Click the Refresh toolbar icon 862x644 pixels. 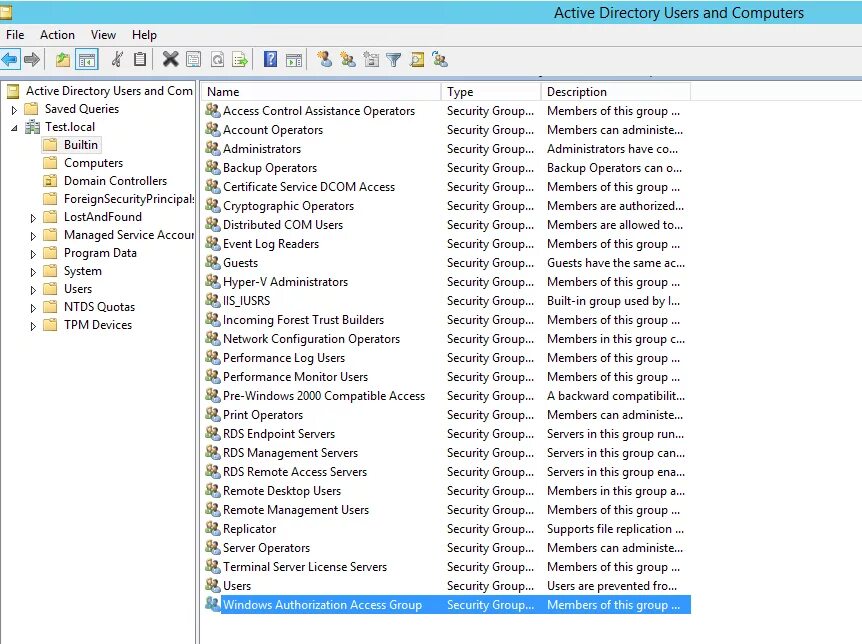click(217, 59)
